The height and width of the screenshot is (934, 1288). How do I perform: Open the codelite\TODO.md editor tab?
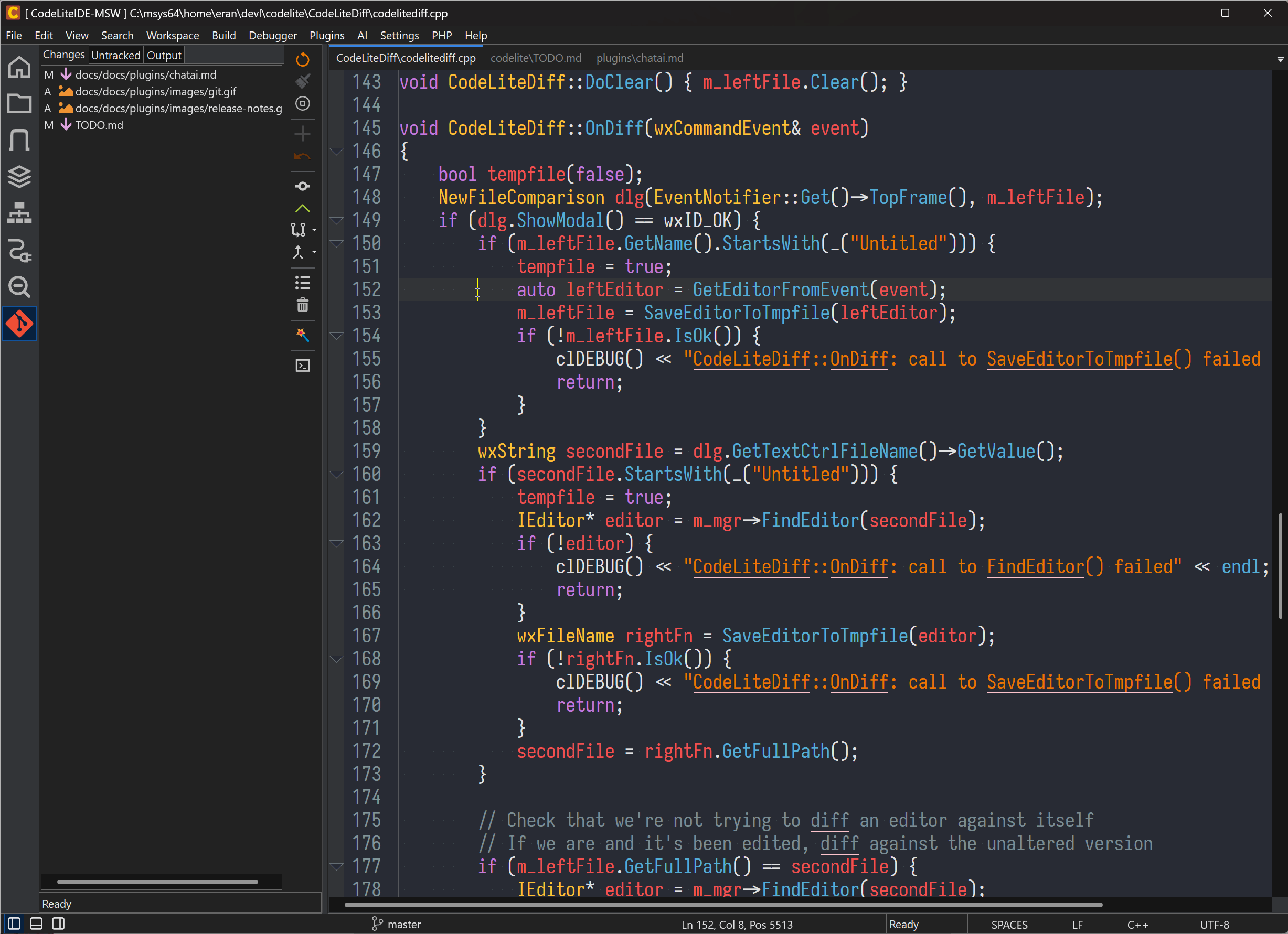536,58
